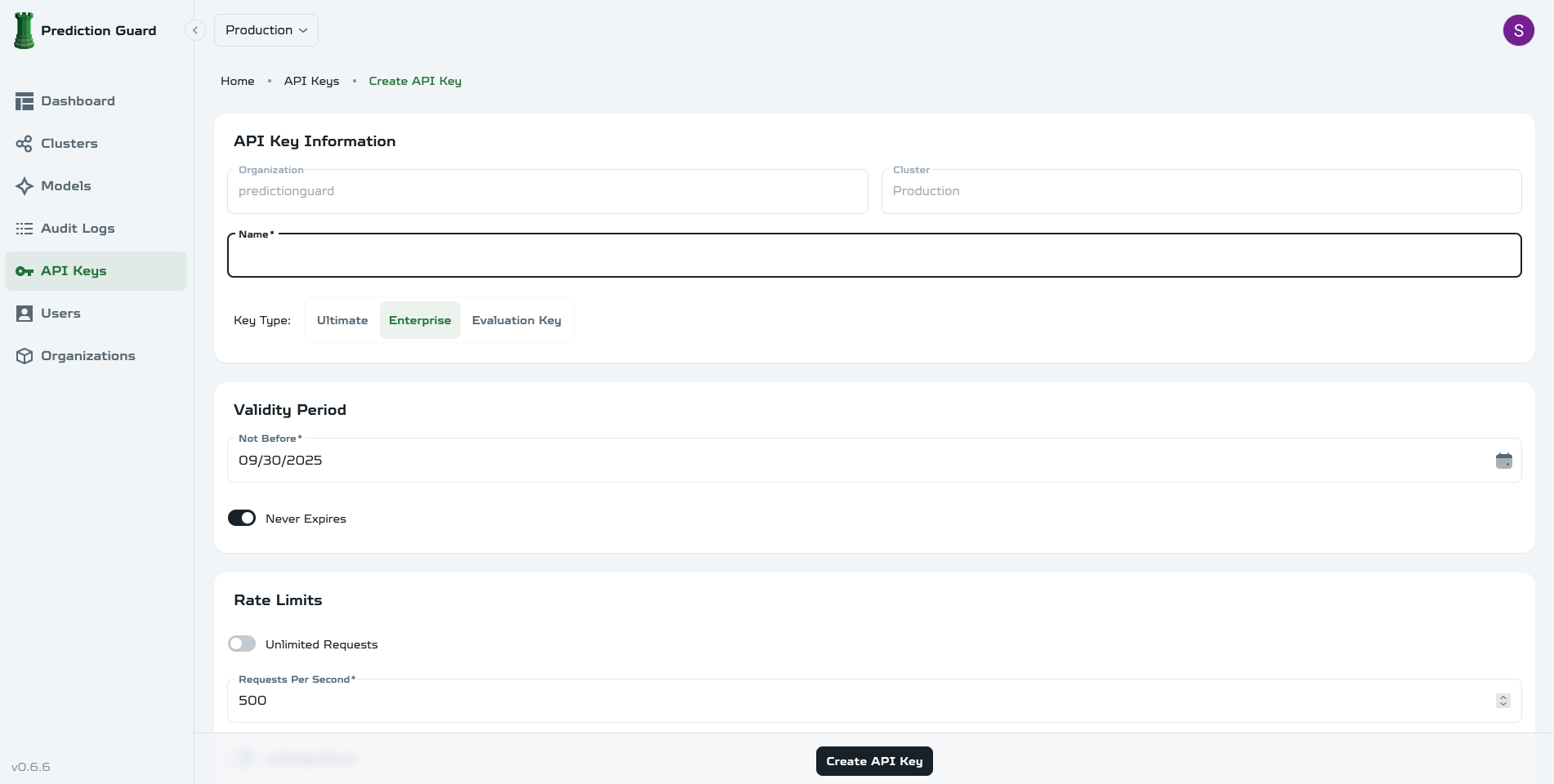
Task: Open the calendar picker for Not Before
Action: coord(1504,460)
